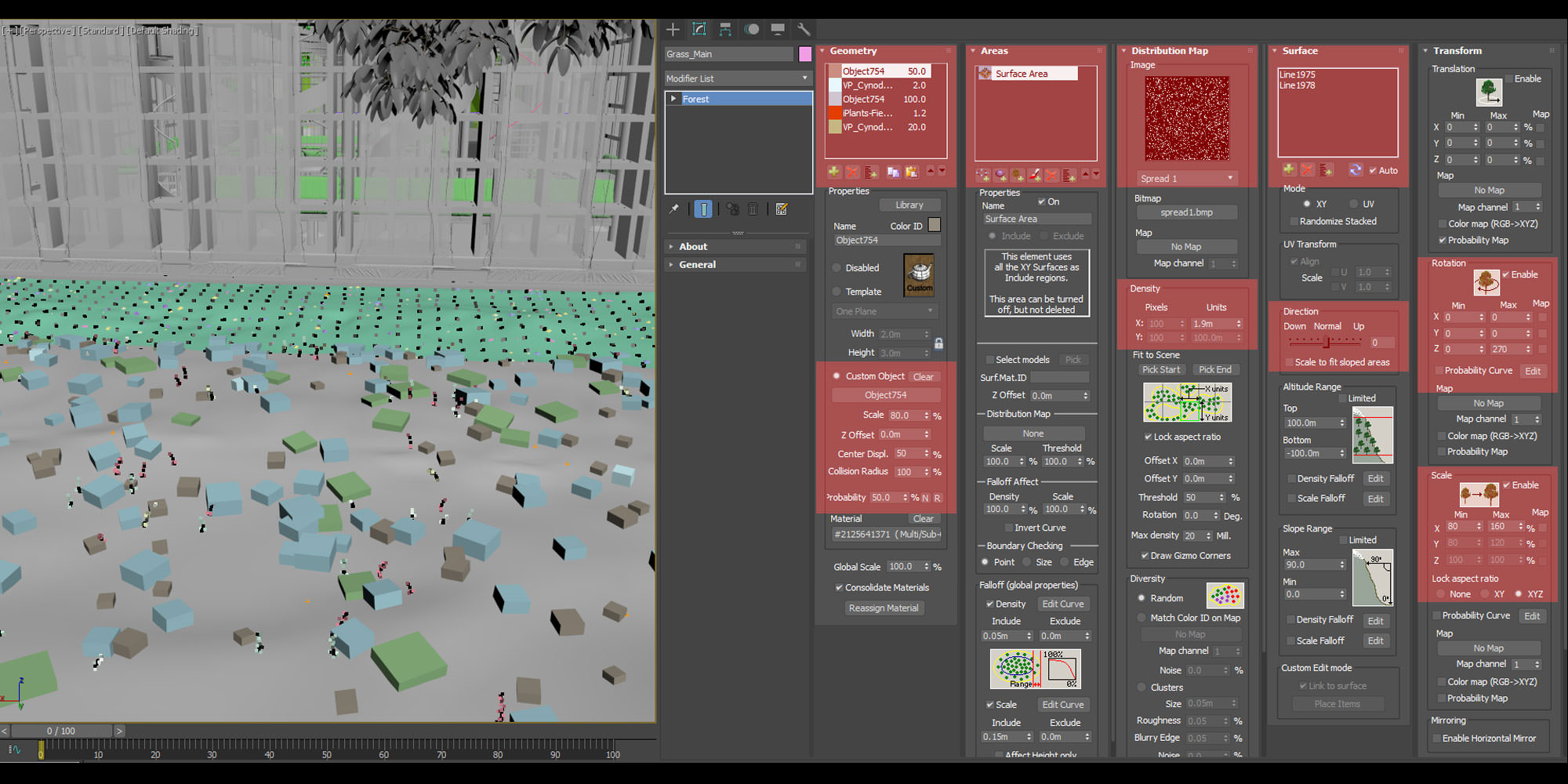Open the Utilities wrench panel
This screenshot has width=1568, height=784.
pyautogui.click(x=804, y=30)
